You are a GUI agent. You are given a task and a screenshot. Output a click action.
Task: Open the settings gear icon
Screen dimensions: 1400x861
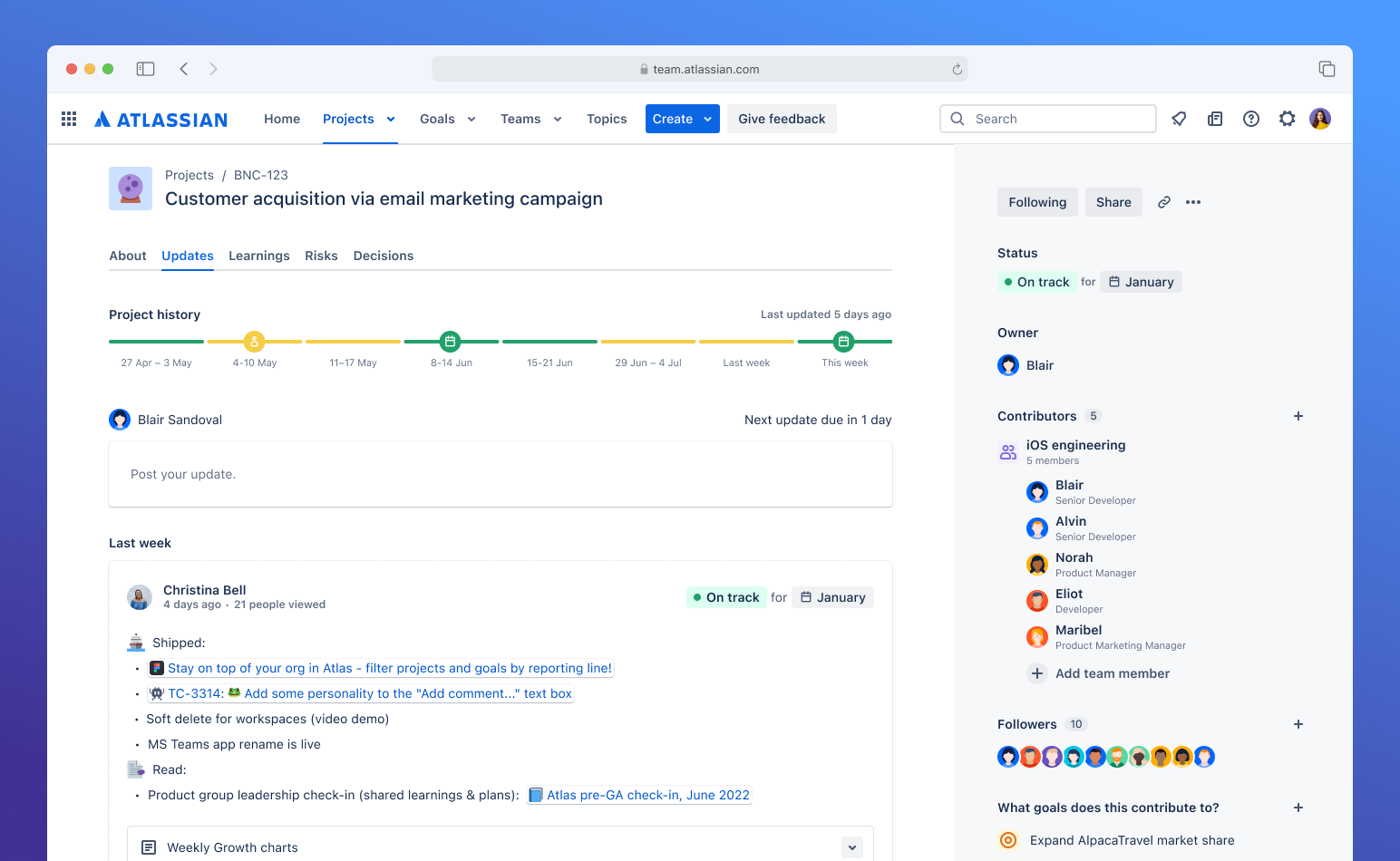[1287, 119]
